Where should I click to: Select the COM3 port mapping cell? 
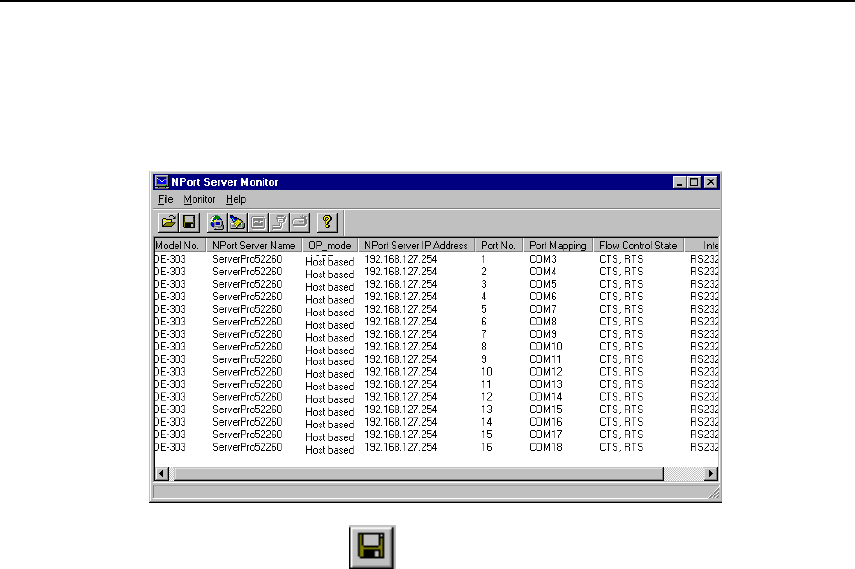[x=543, y=259]
